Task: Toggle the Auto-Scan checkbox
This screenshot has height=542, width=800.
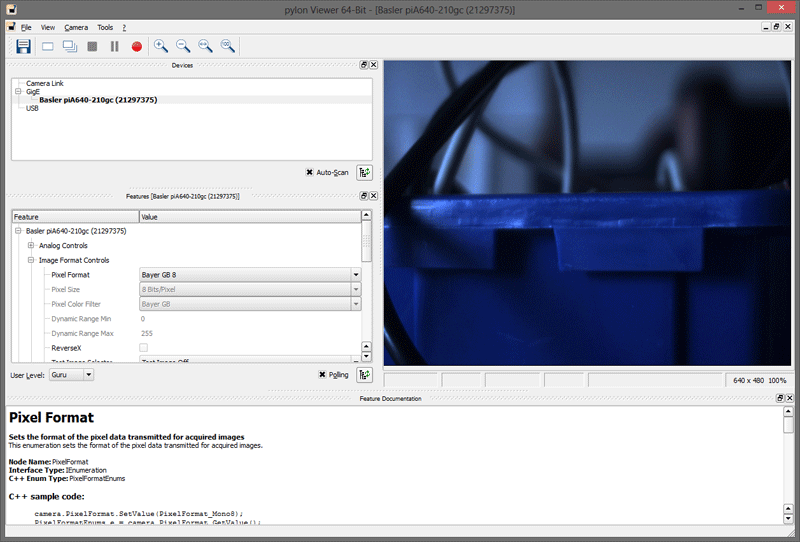Action: [x=309, y=173]
